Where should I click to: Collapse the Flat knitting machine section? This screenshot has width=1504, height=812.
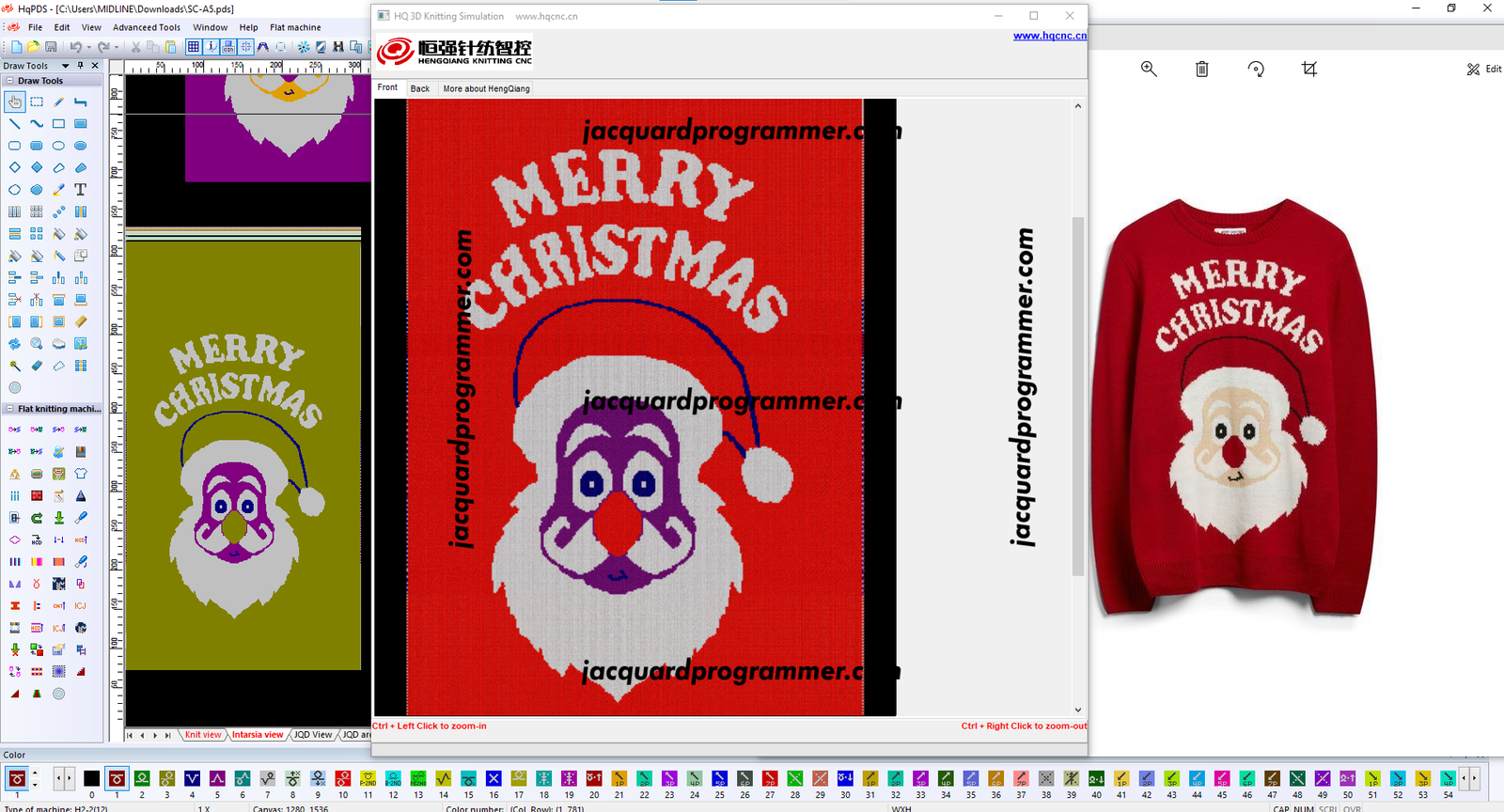pyautogui.click(x=10, y=409)
